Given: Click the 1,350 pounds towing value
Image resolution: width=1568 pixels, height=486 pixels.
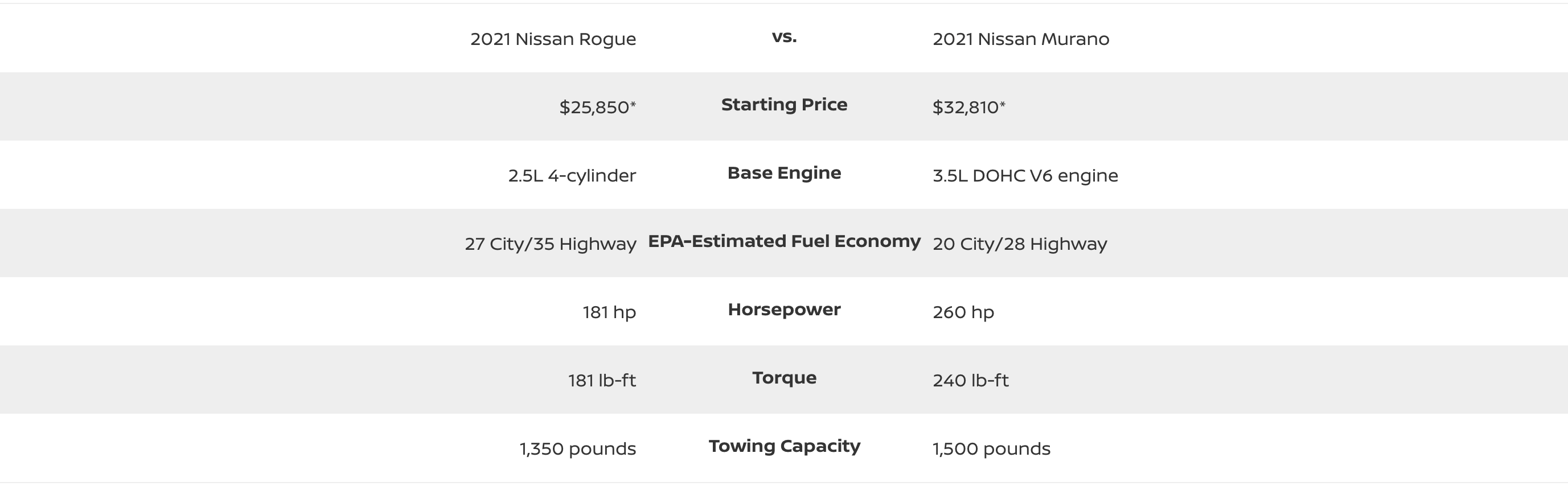Looking at the screenshot, I should [x=578, y=449].
